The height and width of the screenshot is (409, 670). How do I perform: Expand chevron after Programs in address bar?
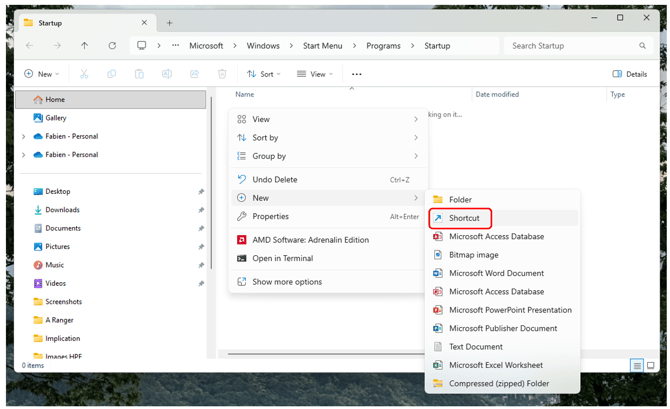[412, 45]
